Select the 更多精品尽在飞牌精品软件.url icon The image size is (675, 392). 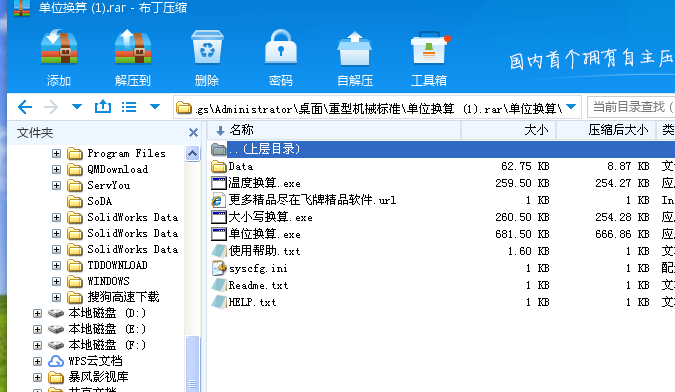pyautogui.click(x=218, y=200)
